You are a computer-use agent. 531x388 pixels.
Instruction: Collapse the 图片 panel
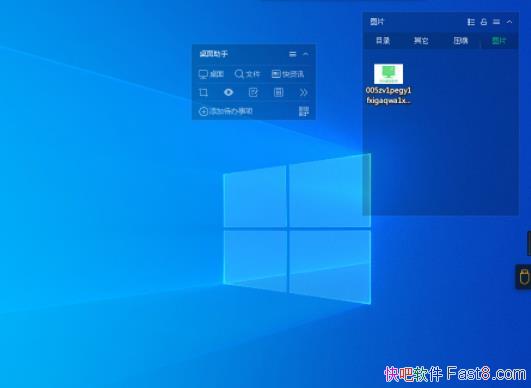click(x=509, y=22)
